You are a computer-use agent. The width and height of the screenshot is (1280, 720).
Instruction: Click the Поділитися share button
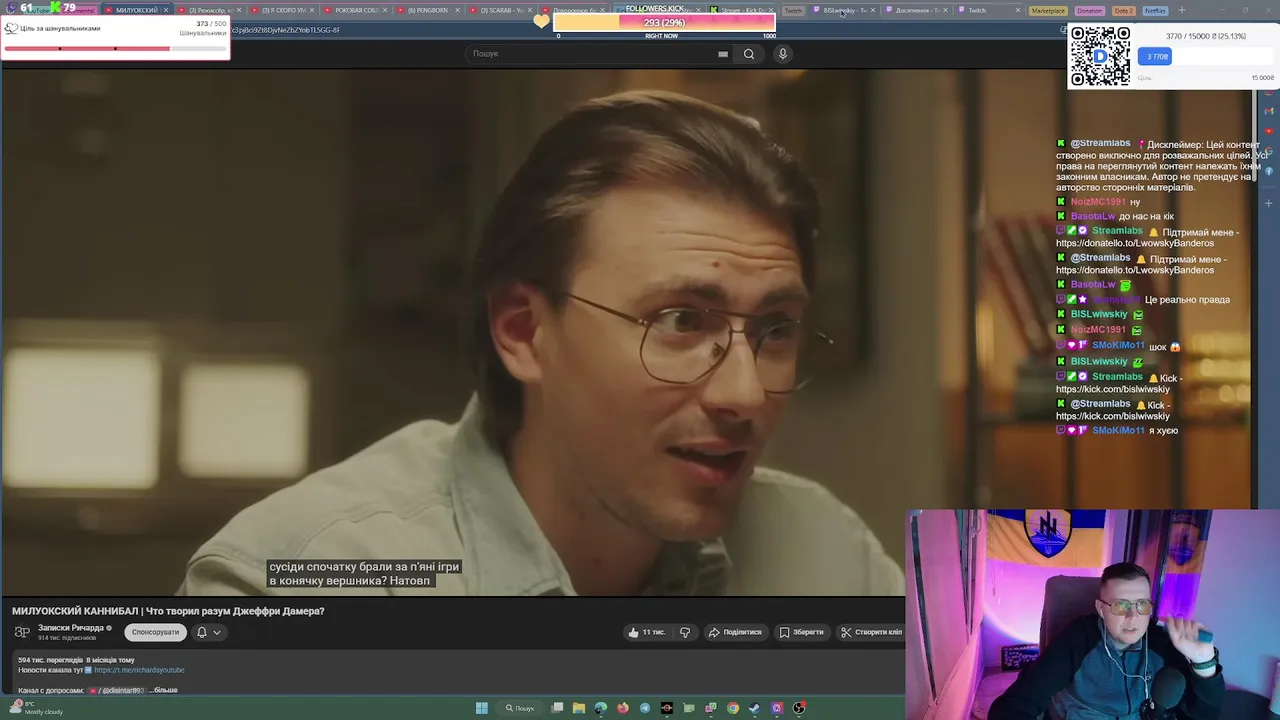(x=735, y=632)
